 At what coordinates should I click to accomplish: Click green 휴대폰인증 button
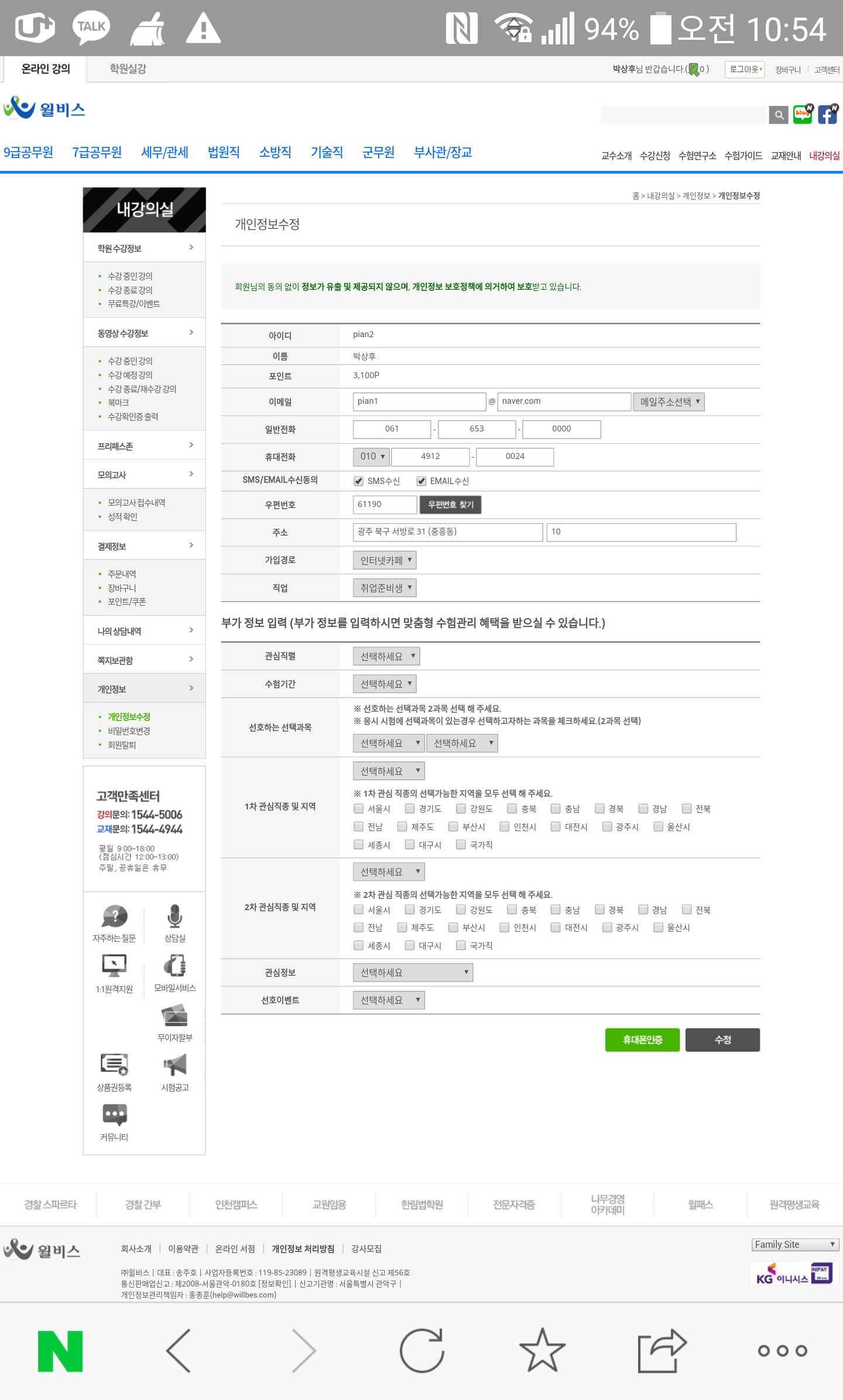(x=642, y=1040)
